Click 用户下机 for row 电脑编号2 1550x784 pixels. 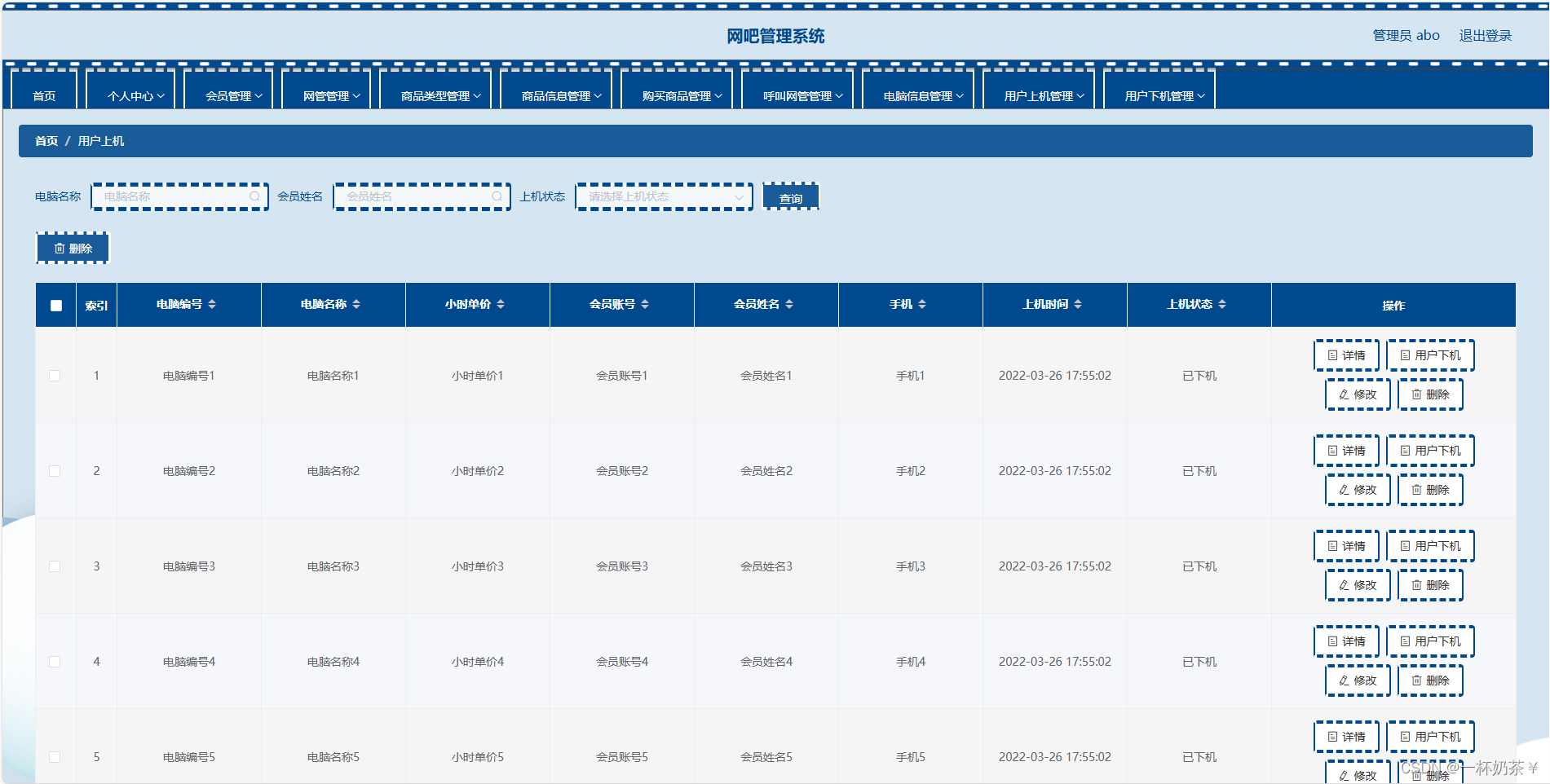(x=1430, y=451)
